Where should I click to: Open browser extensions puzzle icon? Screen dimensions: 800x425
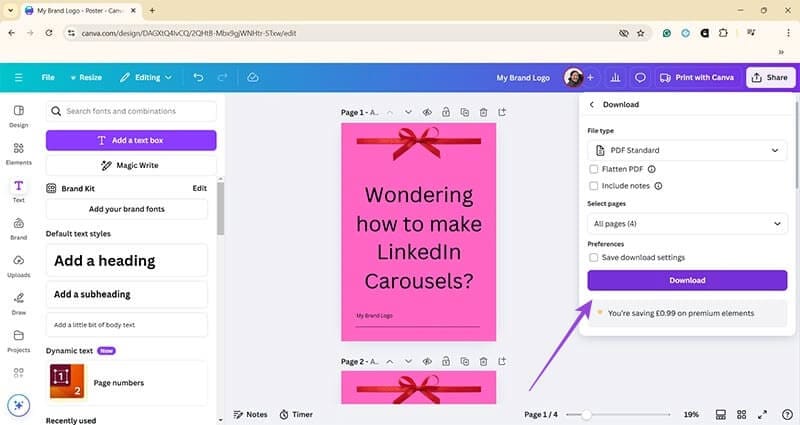pyautogui.click(x=723, y=33)
